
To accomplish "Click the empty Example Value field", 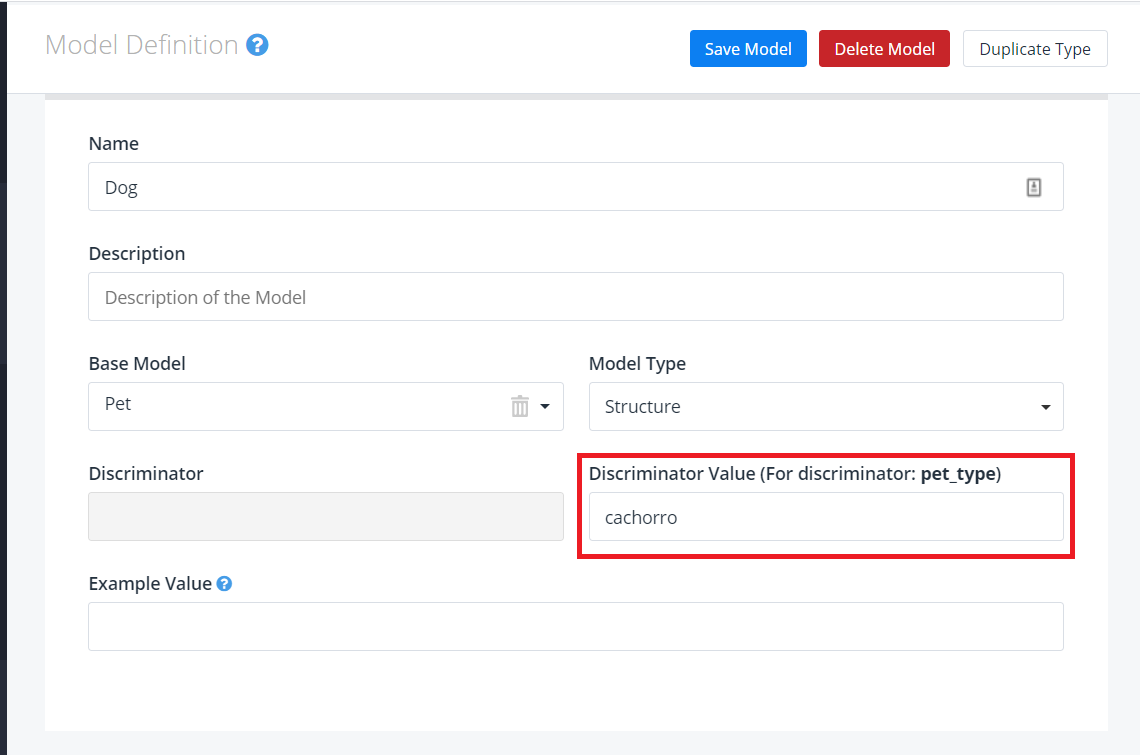I will point(576,626).
